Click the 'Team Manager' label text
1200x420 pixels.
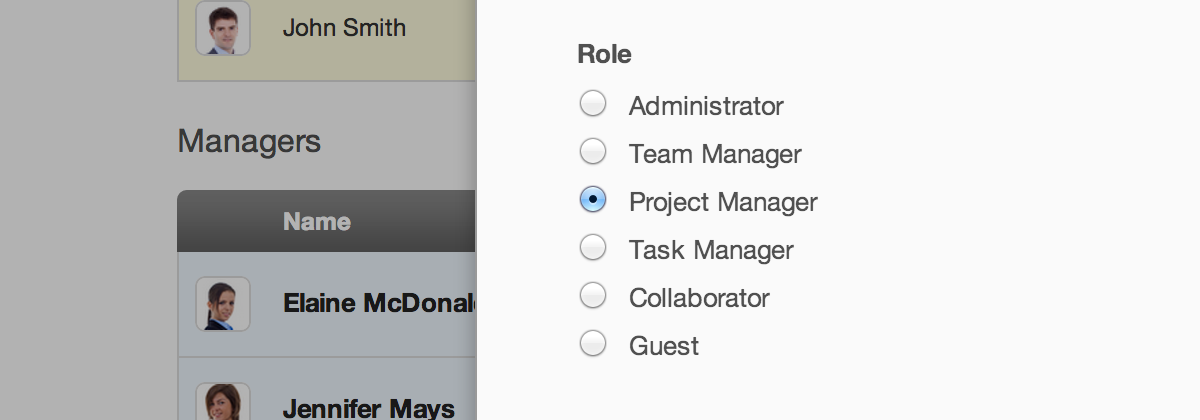click(715, 154)
